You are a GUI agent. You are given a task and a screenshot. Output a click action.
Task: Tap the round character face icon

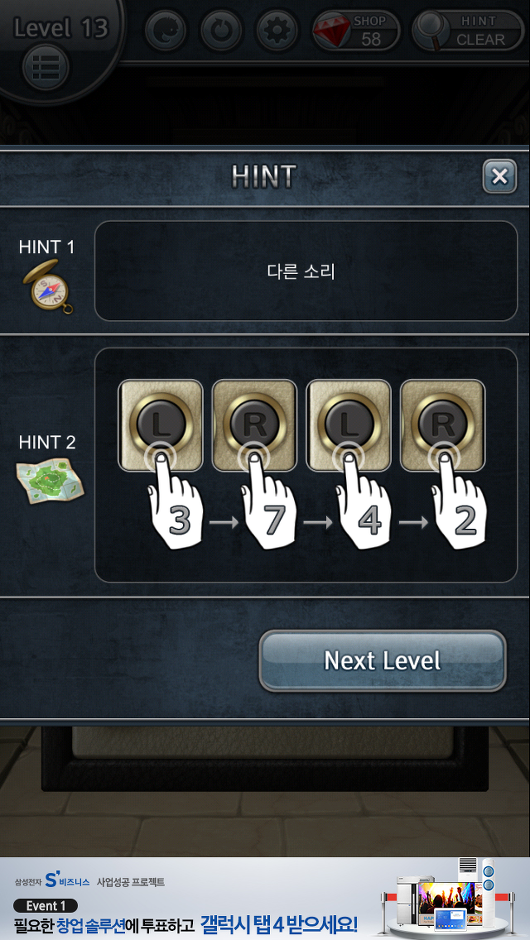click(166, 31)
